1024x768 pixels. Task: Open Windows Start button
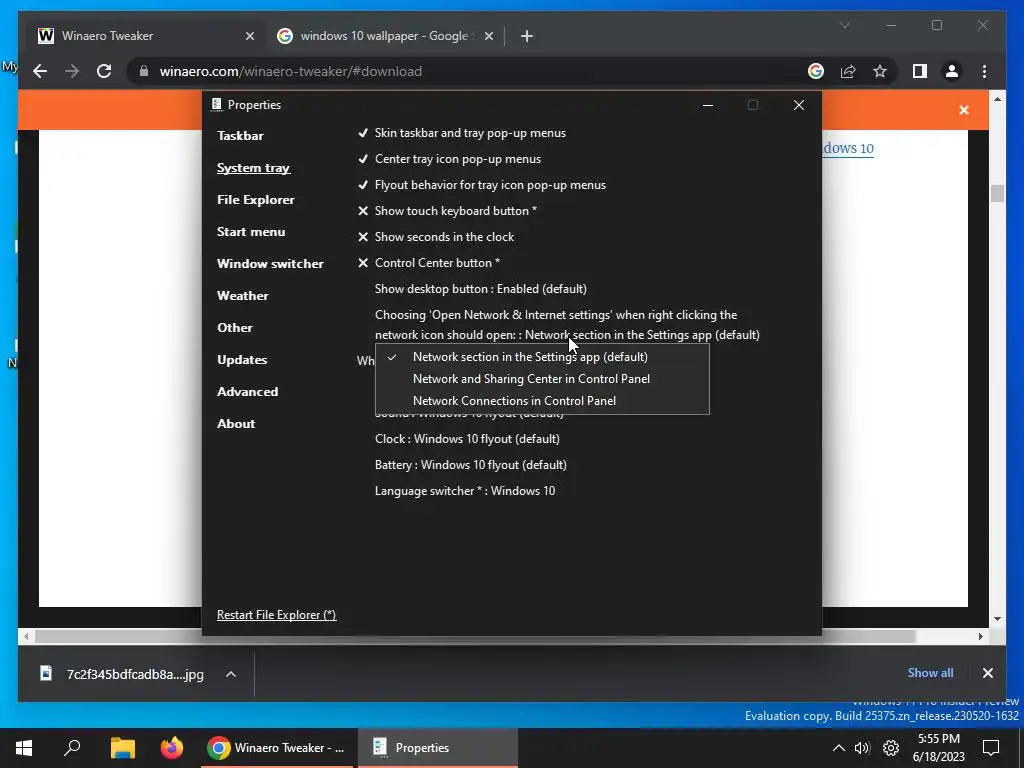24,748
